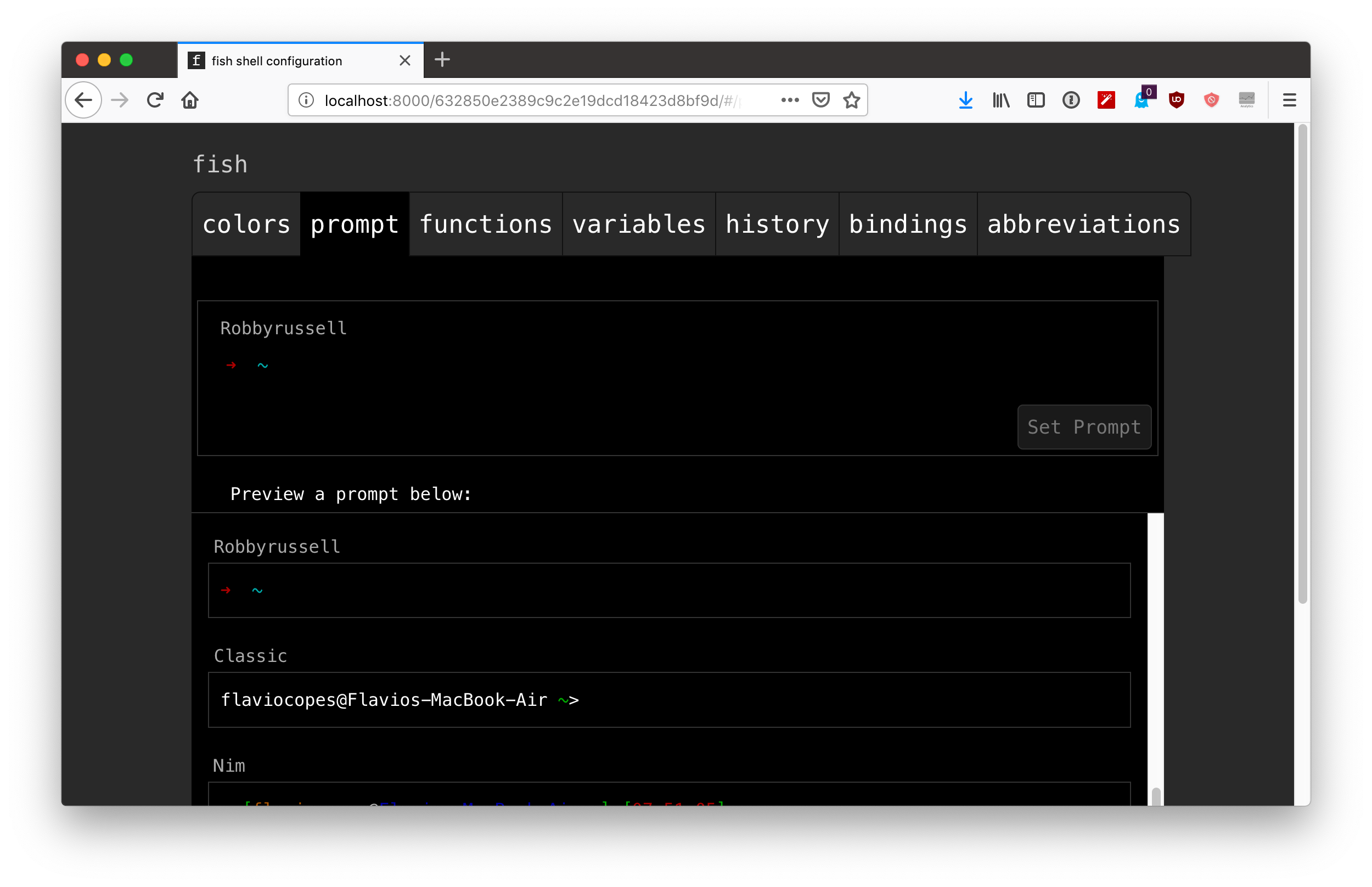Open the Firefox hamburger menu
The width and height of the screenshot is (1372, 887).
(1289, 100)
